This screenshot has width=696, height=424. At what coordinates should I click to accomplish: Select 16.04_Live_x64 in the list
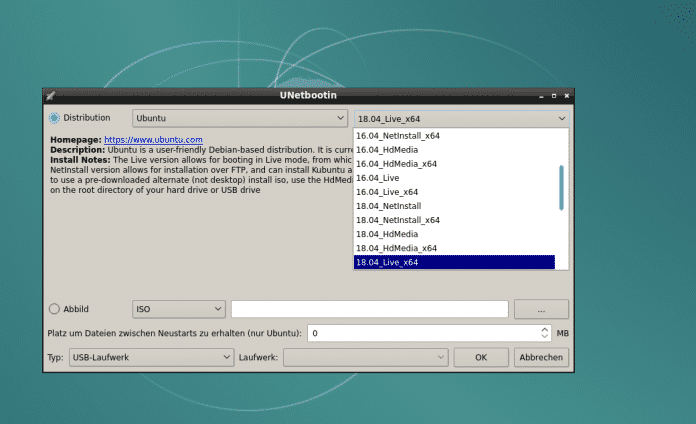pos(387,191)
